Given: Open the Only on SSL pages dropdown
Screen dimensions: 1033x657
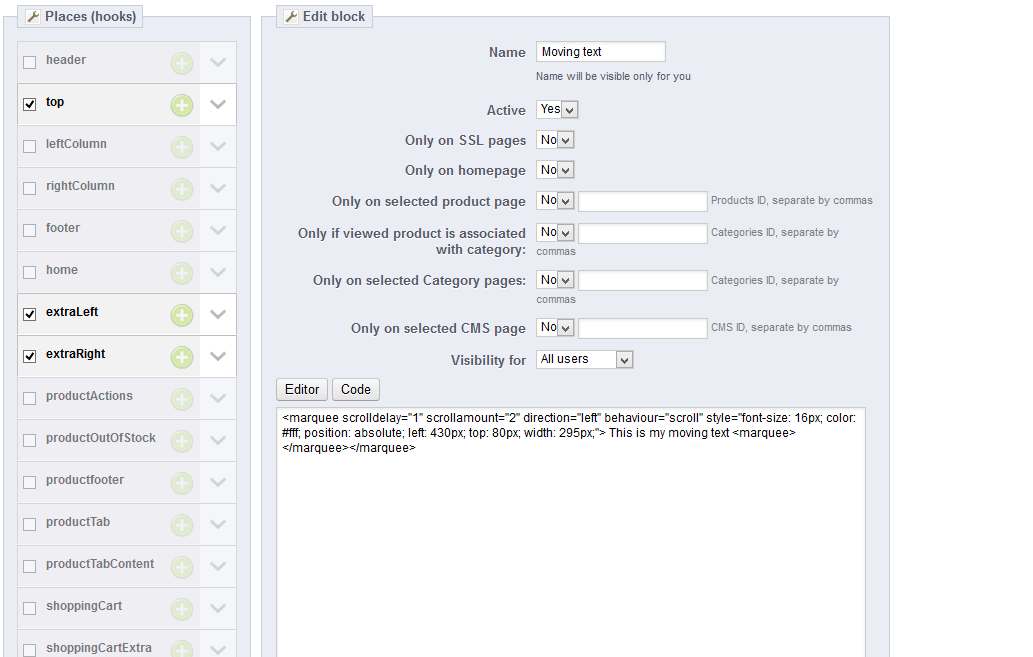Looking at the screenshot, I should pos(555,140).
